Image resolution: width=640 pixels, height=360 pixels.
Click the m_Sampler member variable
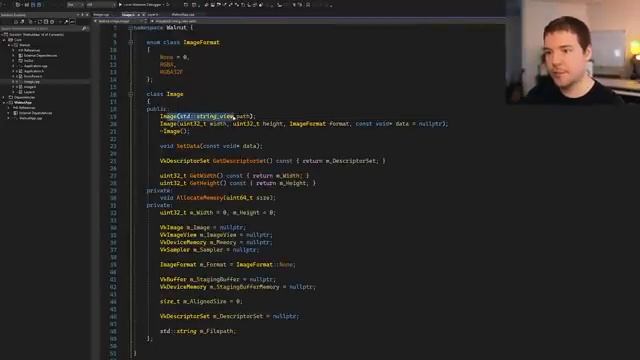(x=208, y=250)
